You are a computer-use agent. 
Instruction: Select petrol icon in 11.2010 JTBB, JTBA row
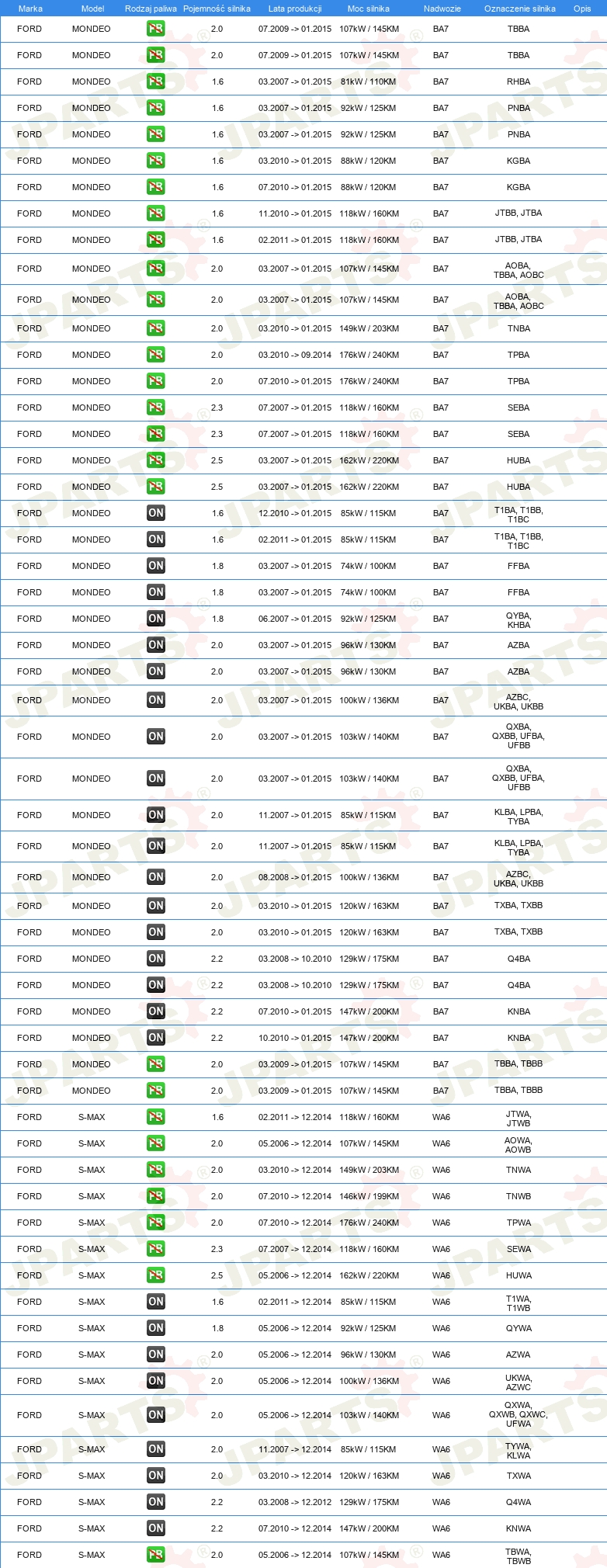coord(156,213)
